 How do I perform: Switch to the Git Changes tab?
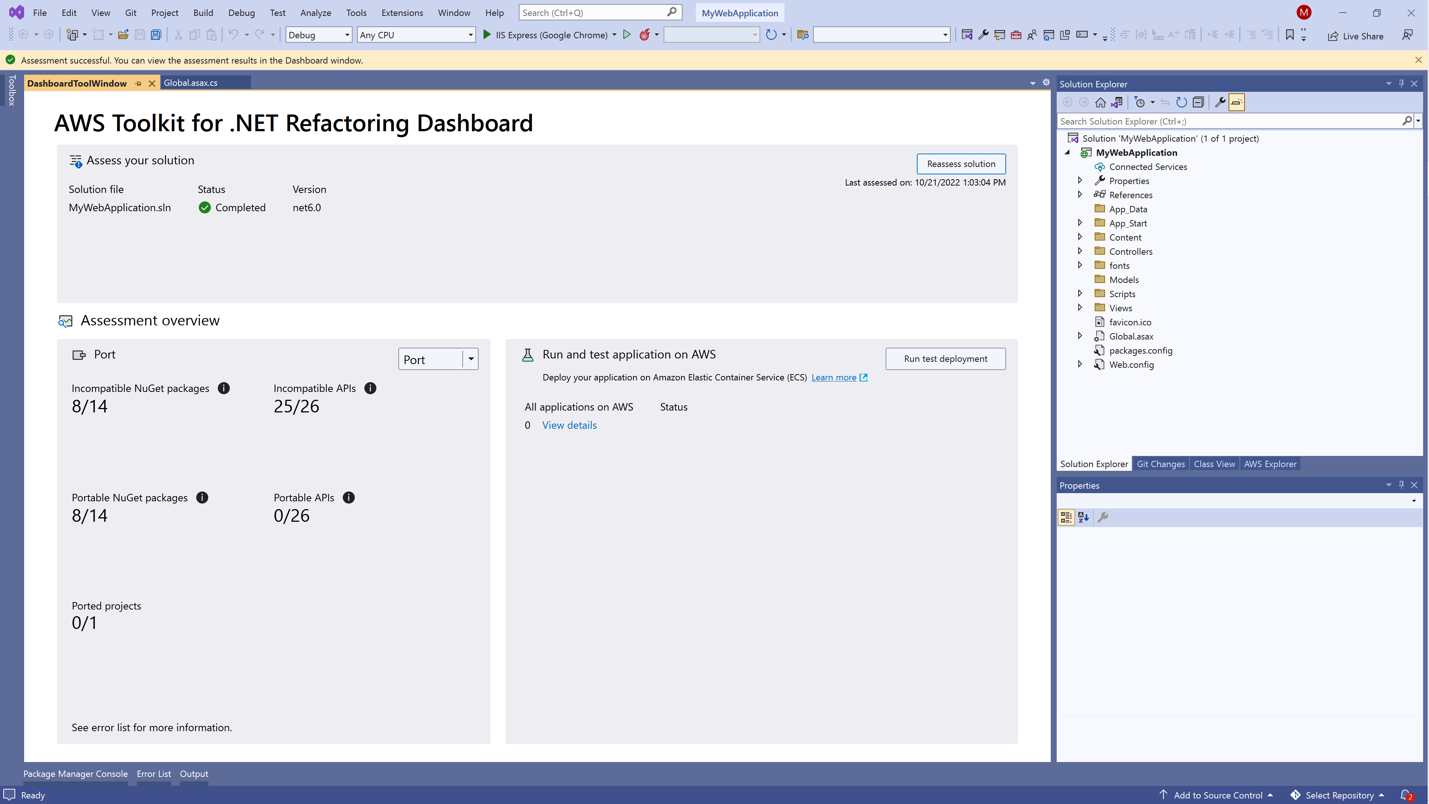coord(1161,464)
